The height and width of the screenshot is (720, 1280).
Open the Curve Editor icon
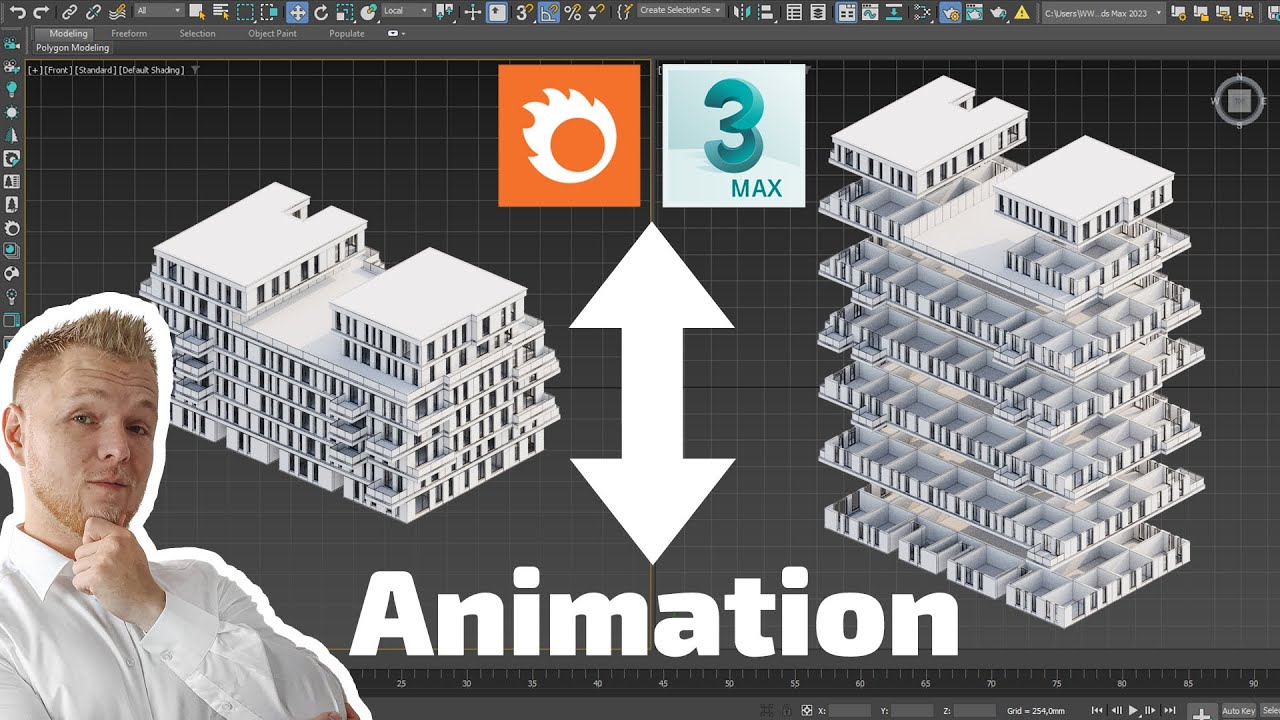click(871, 12)
